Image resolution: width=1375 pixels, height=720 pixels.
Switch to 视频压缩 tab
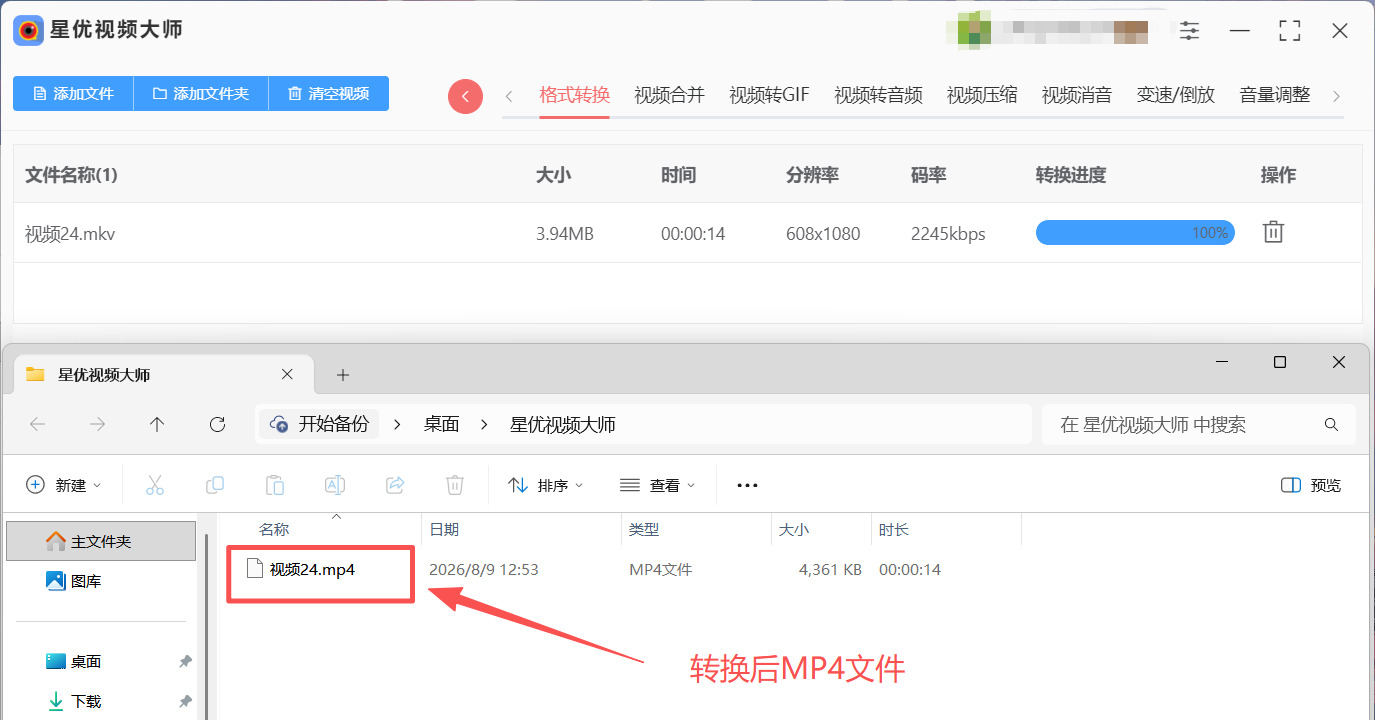point(982,95)
